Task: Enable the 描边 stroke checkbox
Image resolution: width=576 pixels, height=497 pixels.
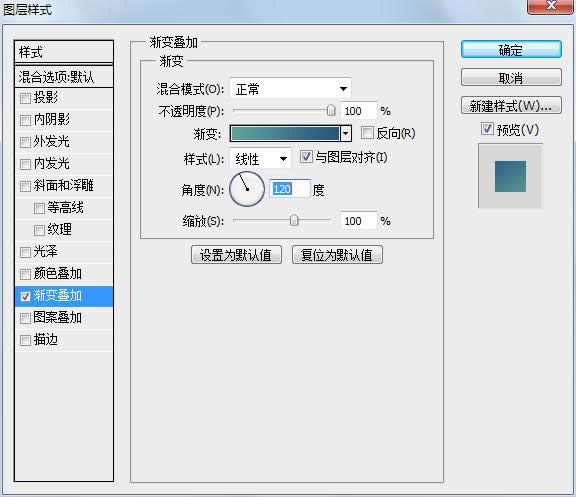Action: [x=25, y=340]
